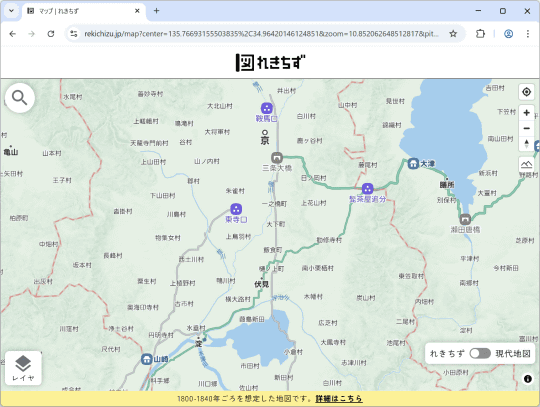Open a new browser tab

(156, 11)
